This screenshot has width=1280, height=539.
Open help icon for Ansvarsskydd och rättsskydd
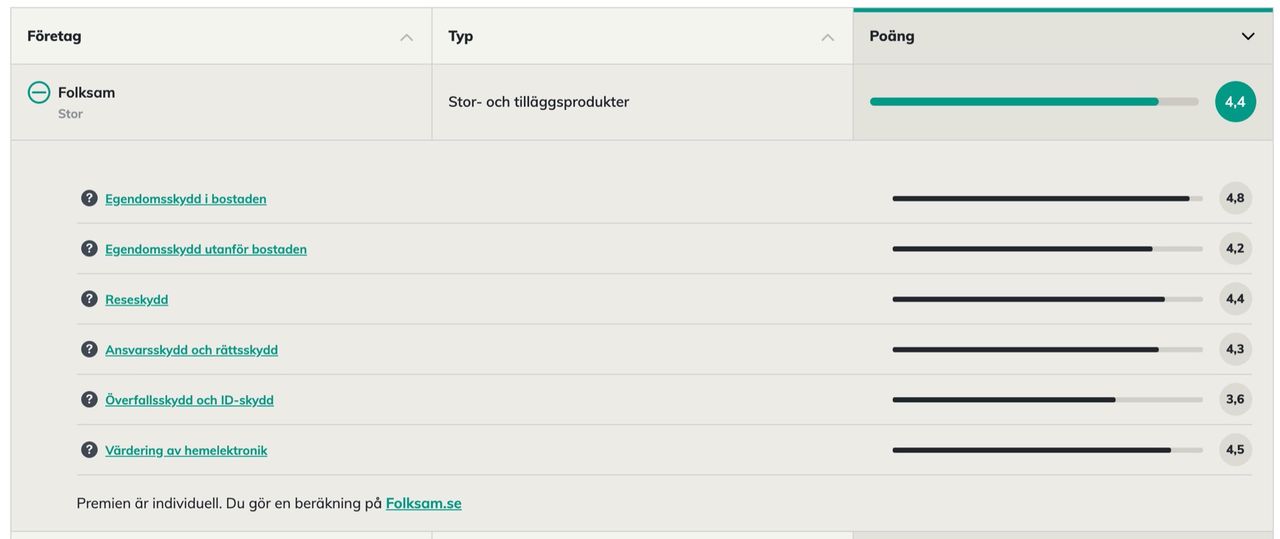(x=89, y=349)
